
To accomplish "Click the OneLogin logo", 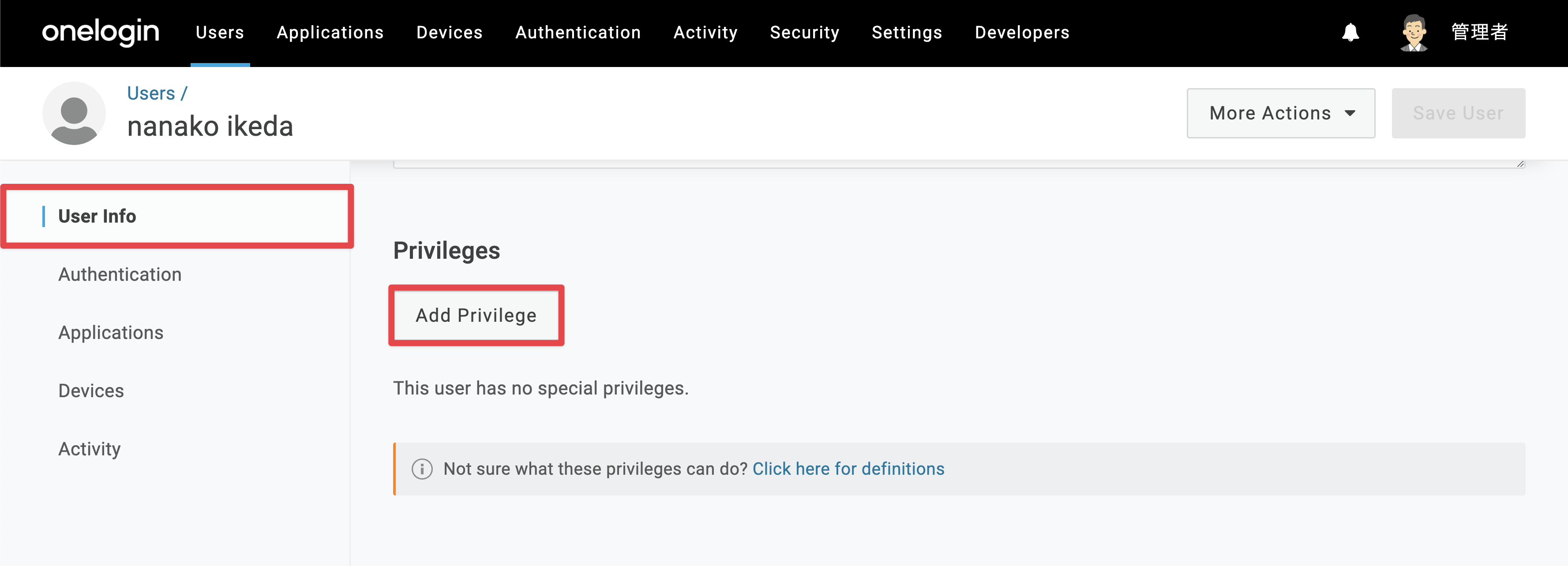I will pos(101,32).
